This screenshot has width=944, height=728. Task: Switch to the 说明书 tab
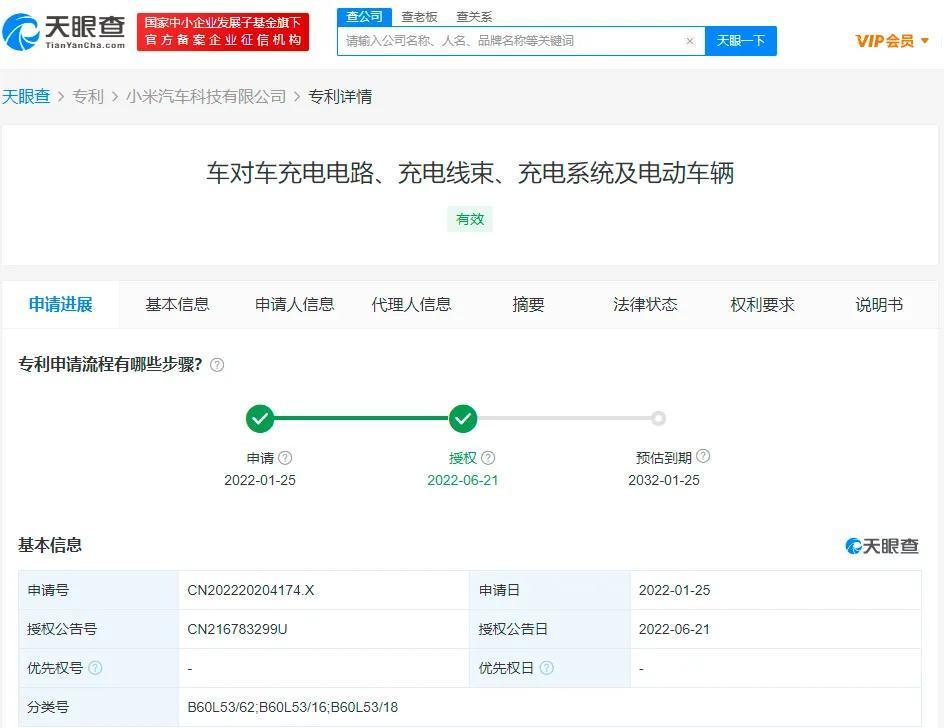pyautogui.click(x=879, y=304)
